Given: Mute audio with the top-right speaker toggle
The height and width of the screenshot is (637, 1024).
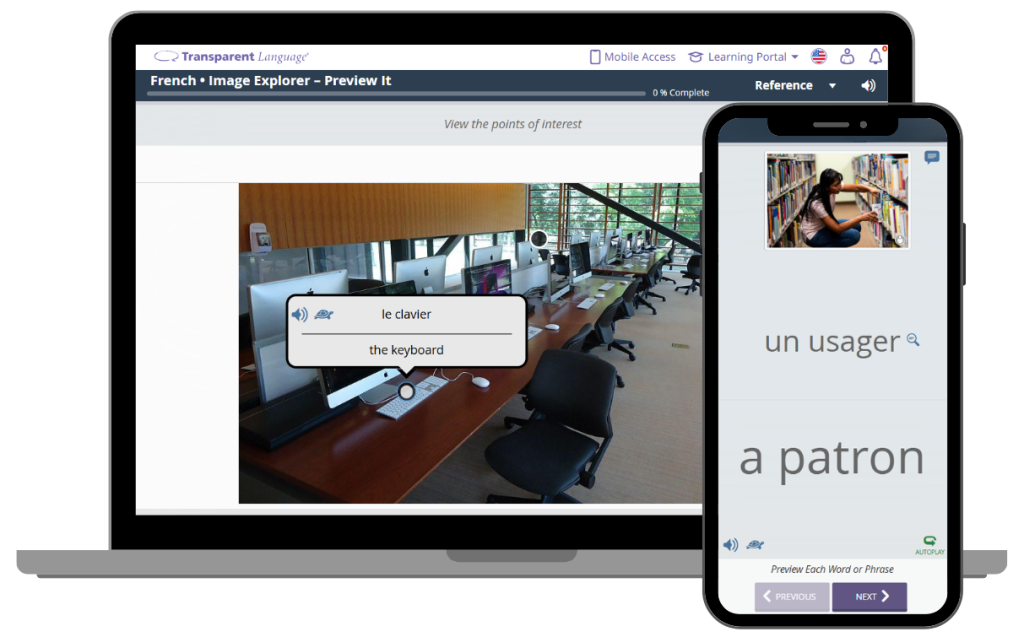Looking at the screenshot, I should point(868,85).
